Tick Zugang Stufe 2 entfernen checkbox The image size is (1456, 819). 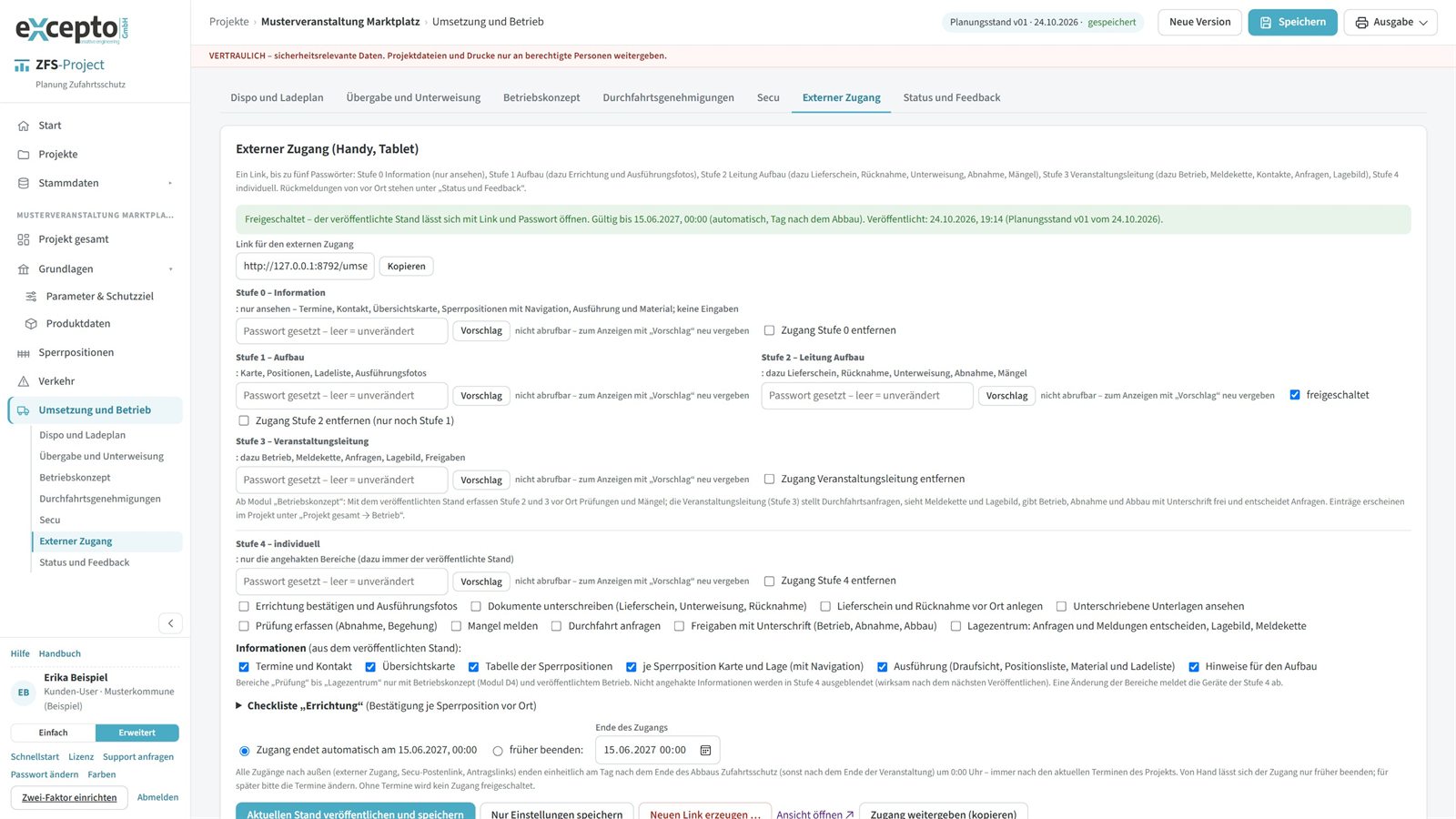pyautogui.click(x=244, y=420)
